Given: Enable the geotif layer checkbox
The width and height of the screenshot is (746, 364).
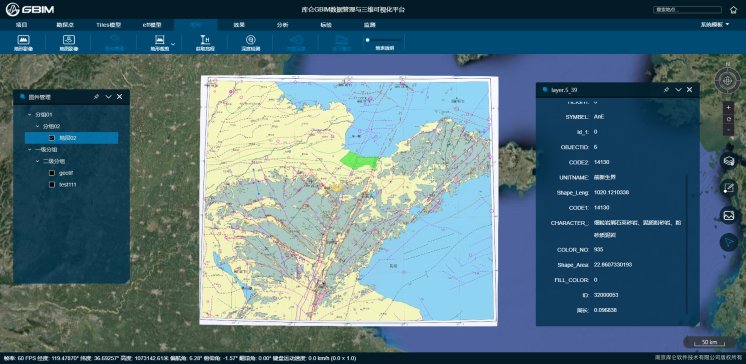Looking at the screenshot, I should click(x=52, y=173).
